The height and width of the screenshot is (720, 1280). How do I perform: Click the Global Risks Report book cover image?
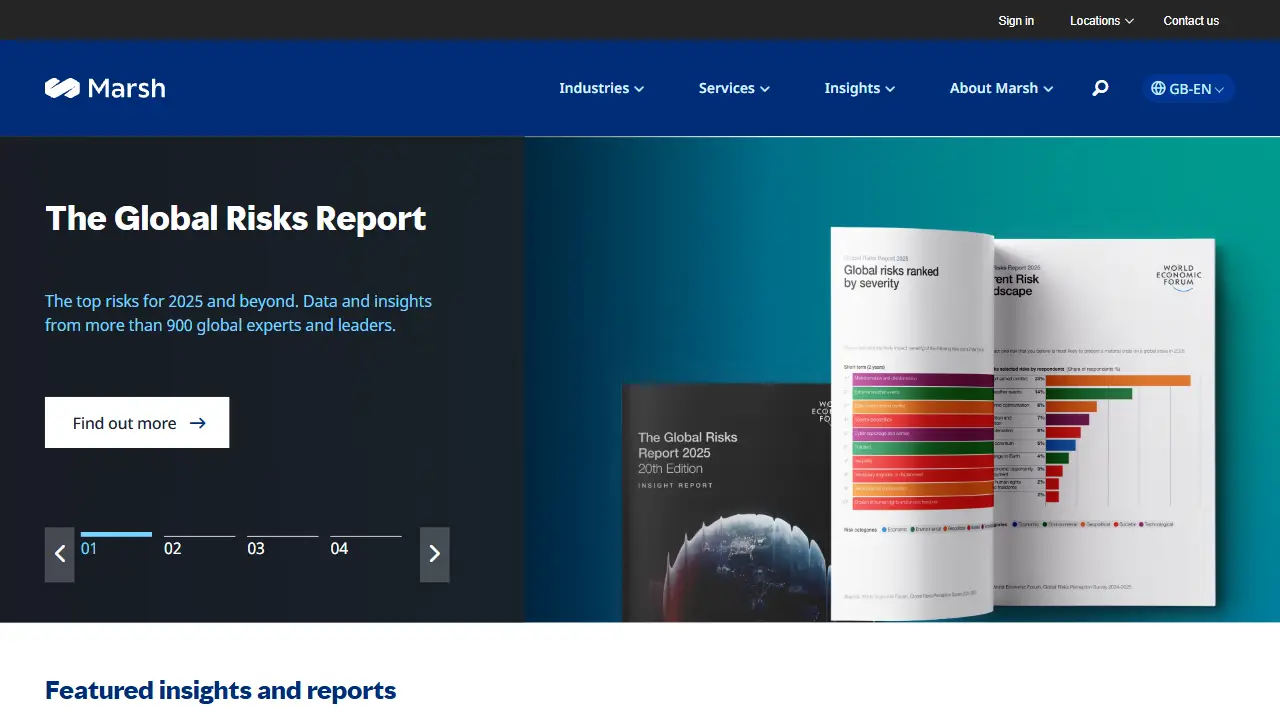click(726, 502)
